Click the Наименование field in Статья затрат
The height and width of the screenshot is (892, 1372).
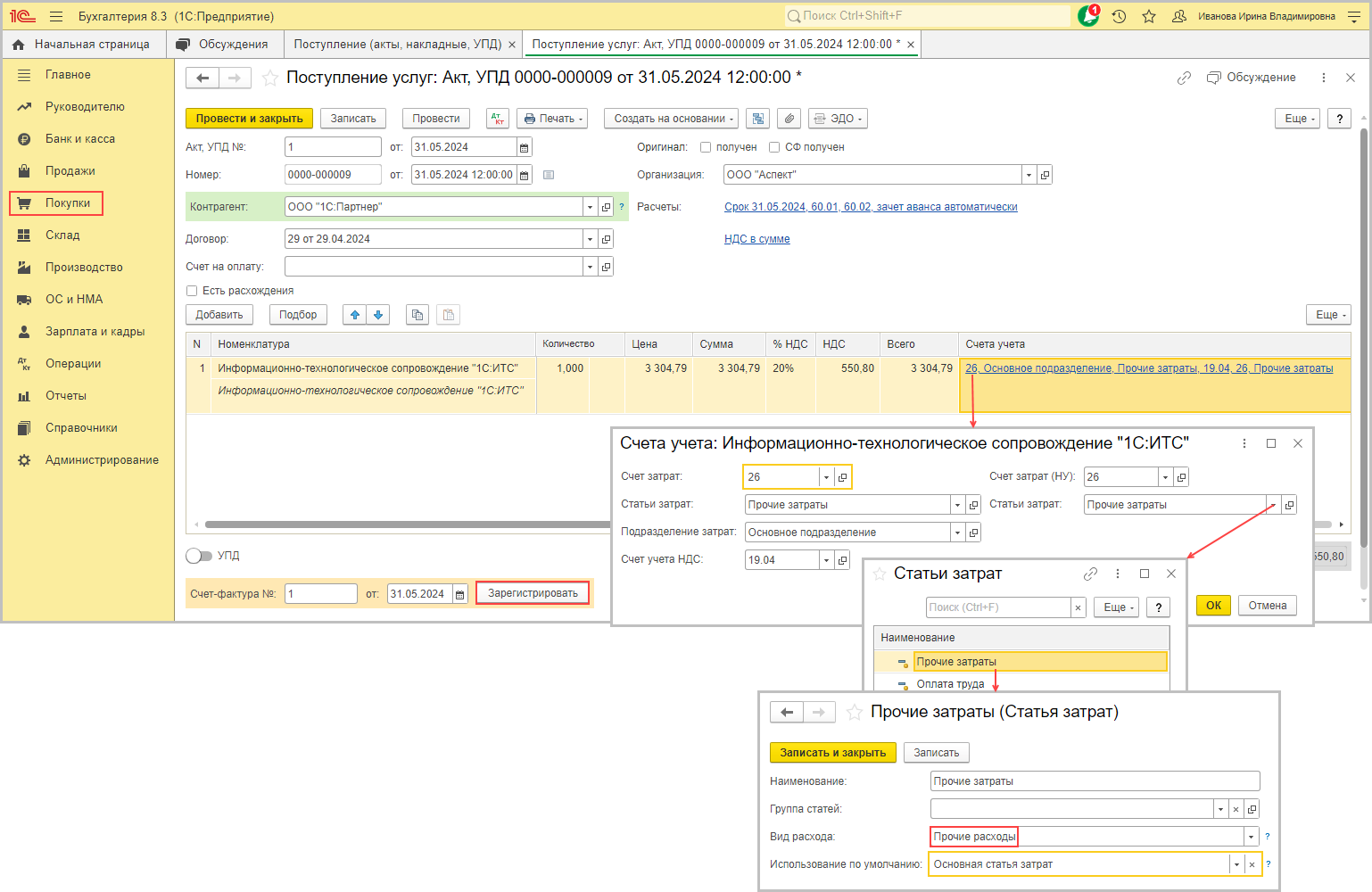point(1095,781)
